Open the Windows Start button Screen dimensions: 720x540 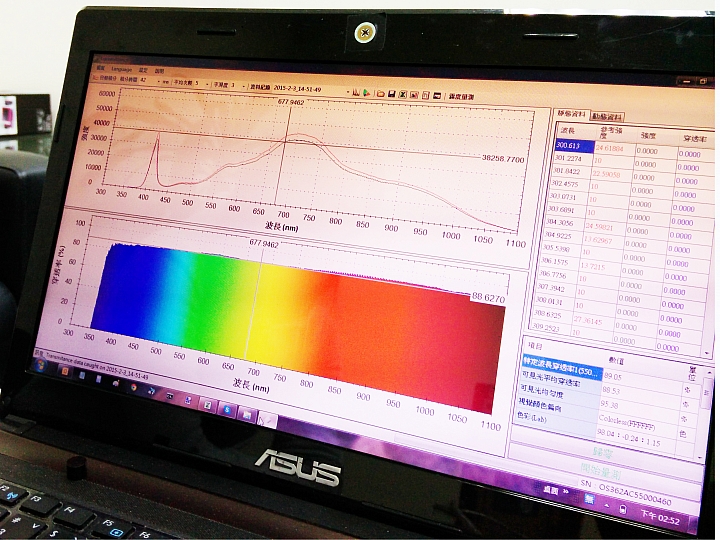(x=41, y=364)
